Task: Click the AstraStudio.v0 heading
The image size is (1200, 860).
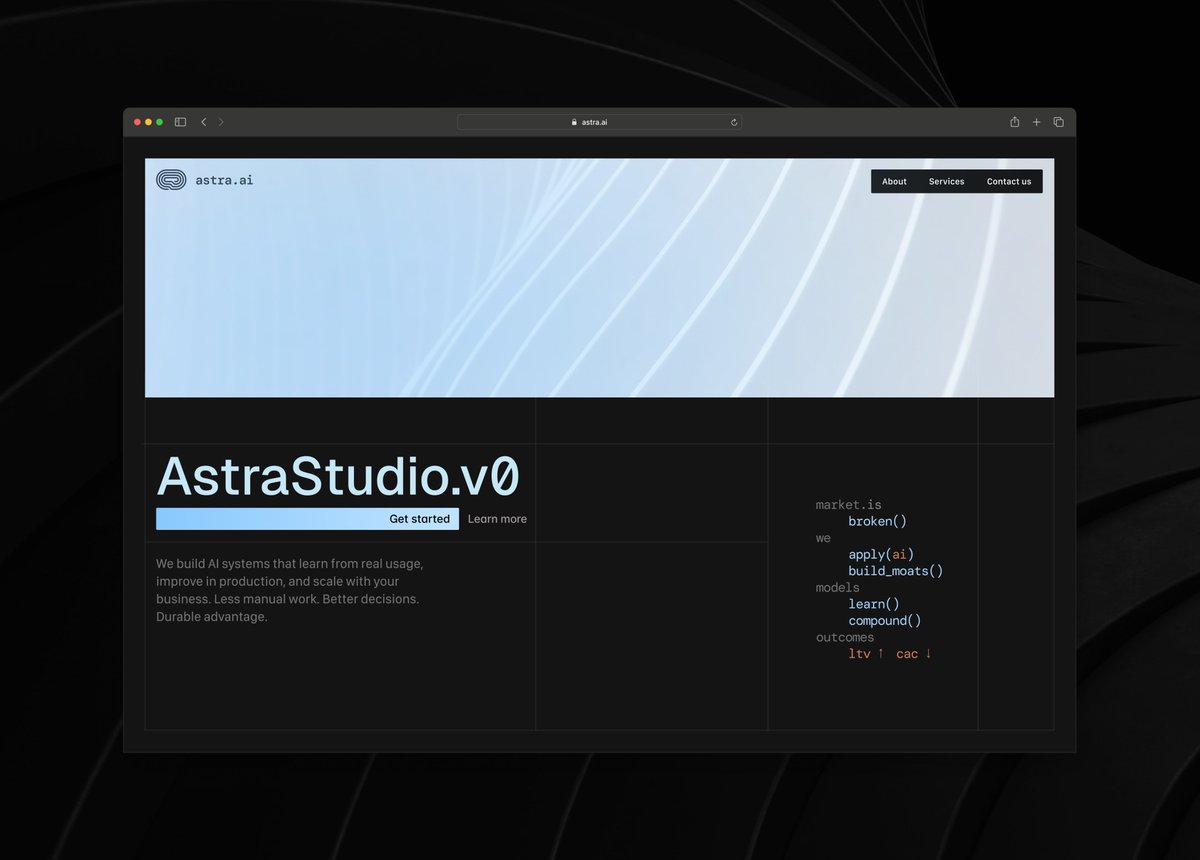Action: click(x=338, y=476)
